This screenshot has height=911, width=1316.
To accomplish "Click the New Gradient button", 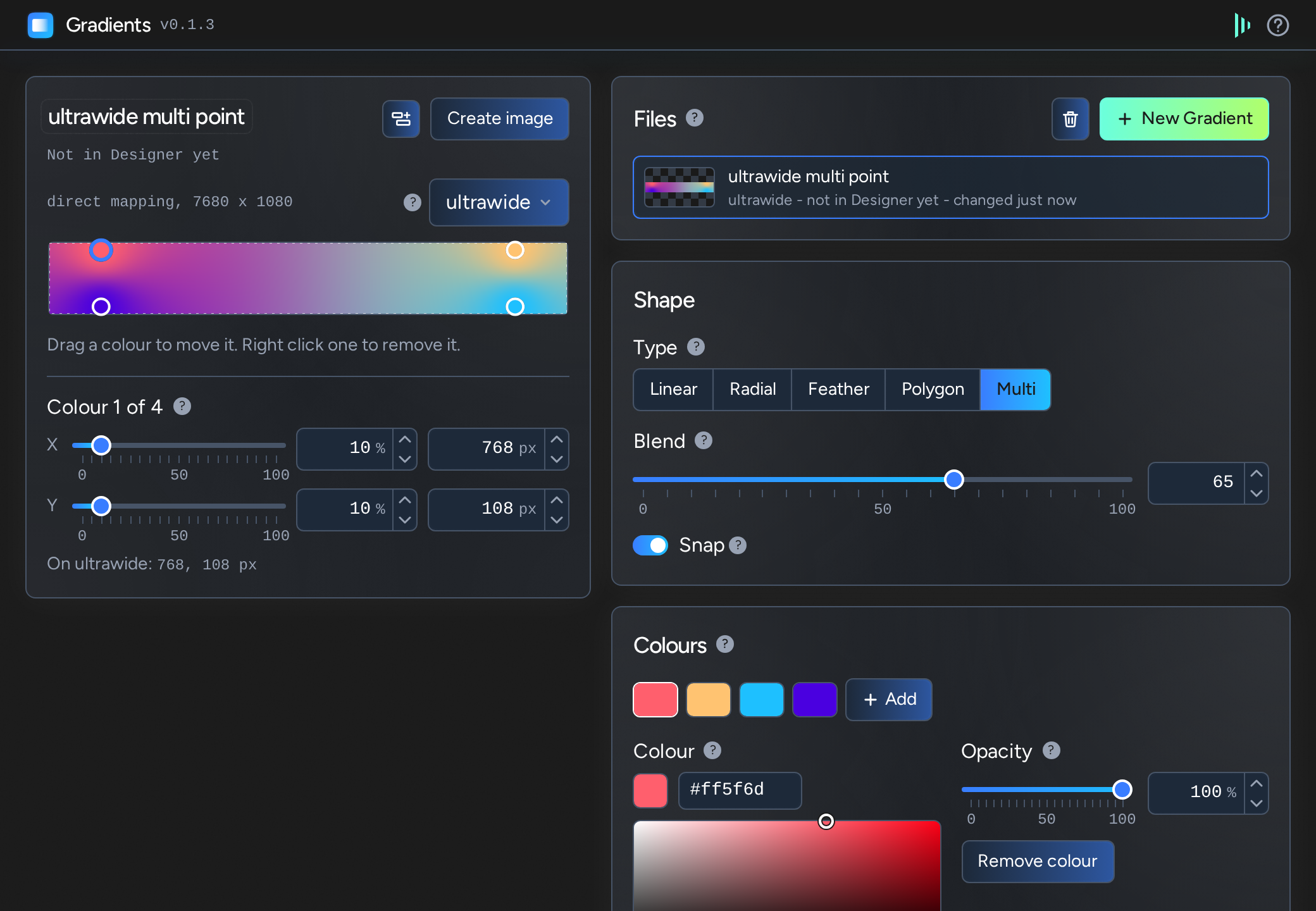I will pyautogui.click(x=1184, y=119).
